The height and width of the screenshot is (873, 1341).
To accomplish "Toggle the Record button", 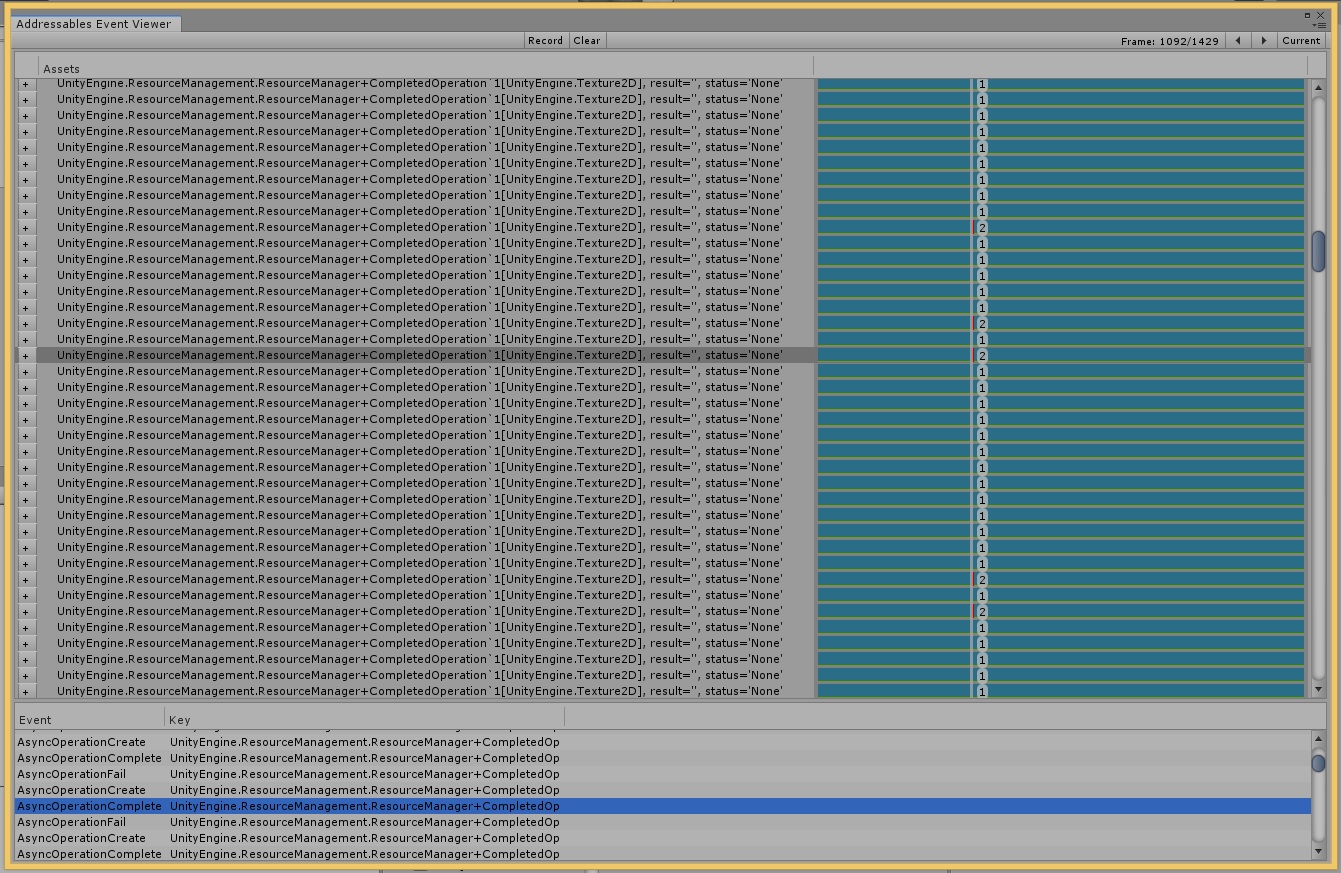I will pos(545,40).
